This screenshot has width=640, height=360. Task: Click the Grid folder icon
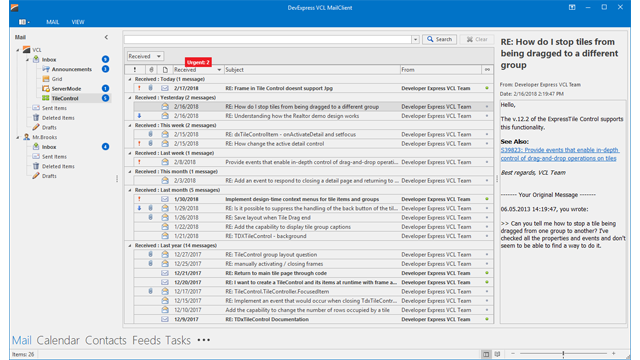pos(46,79)
